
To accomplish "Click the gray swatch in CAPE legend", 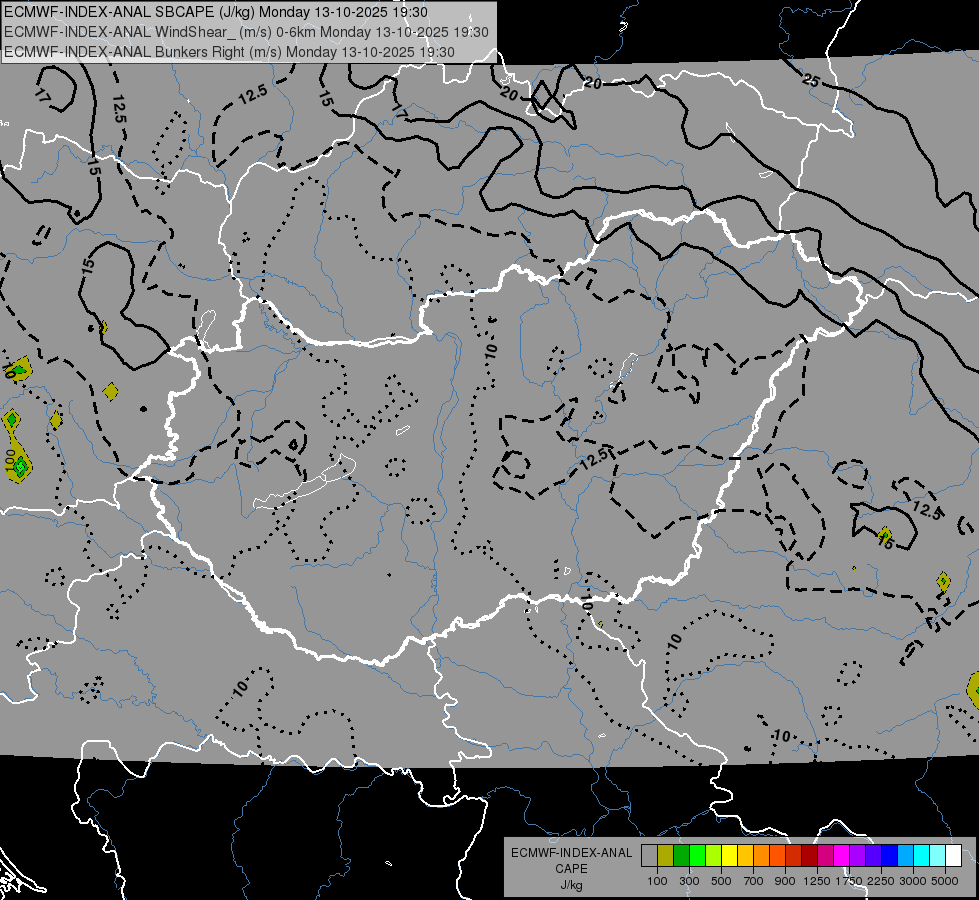I will coord(649,856).
